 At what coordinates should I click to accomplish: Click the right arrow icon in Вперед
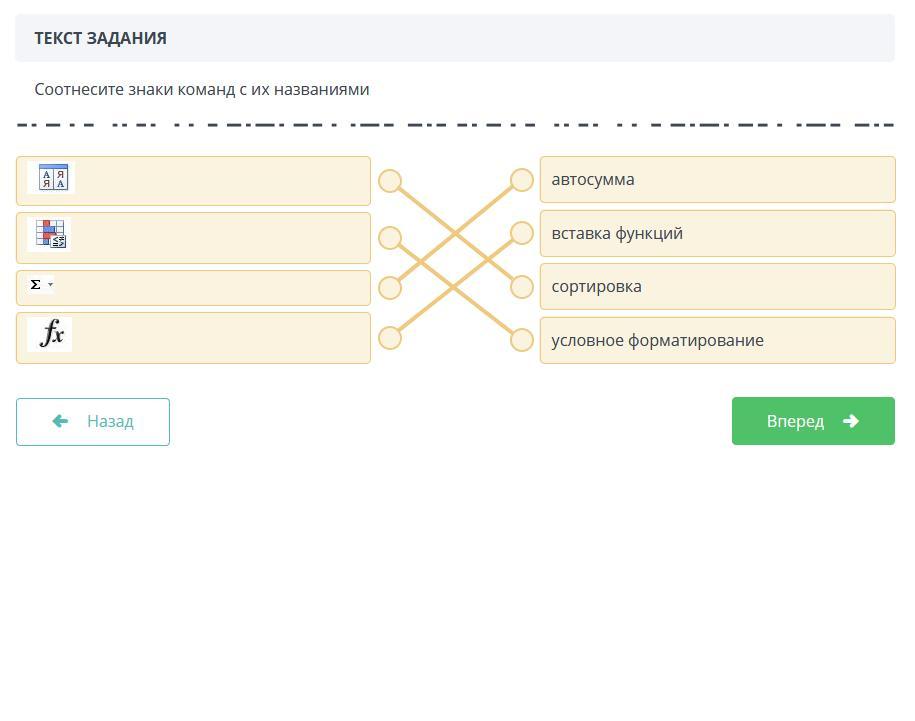click(851, 421)
